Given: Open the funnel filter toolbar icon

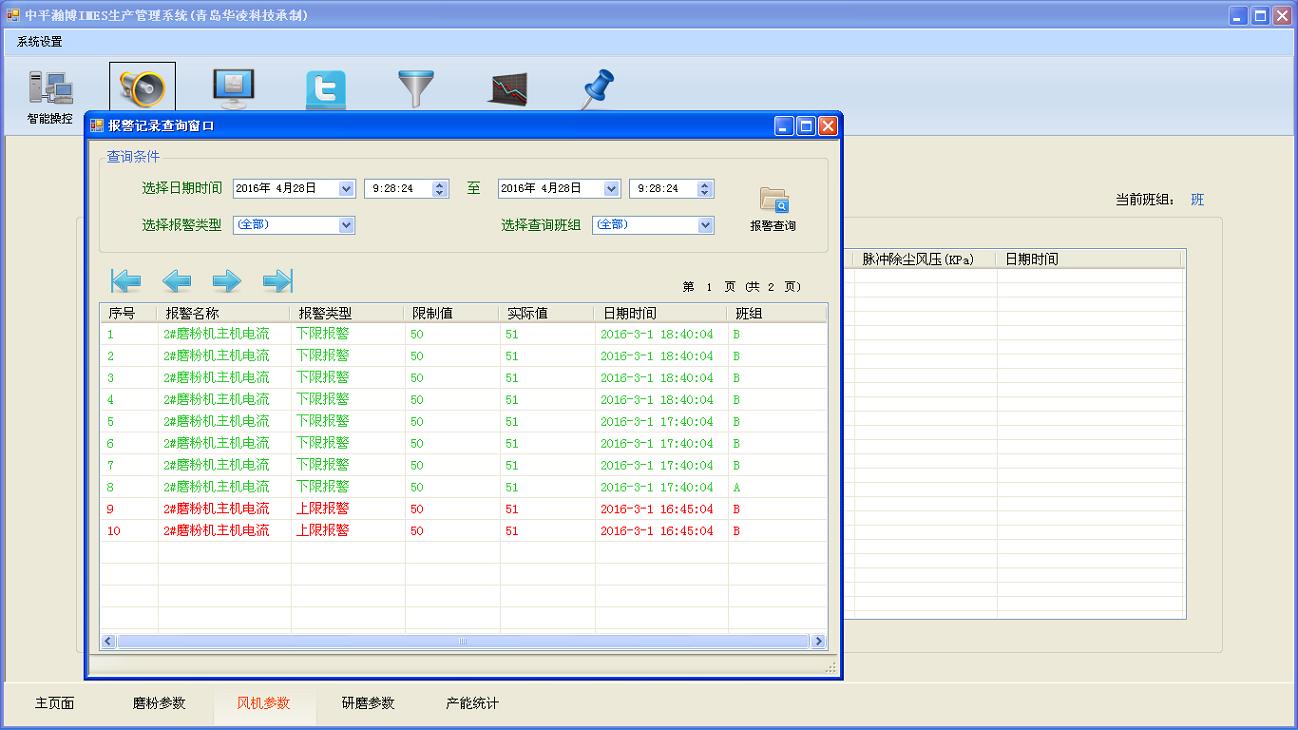Looking at the screenshot, I should tap(416, 88).
